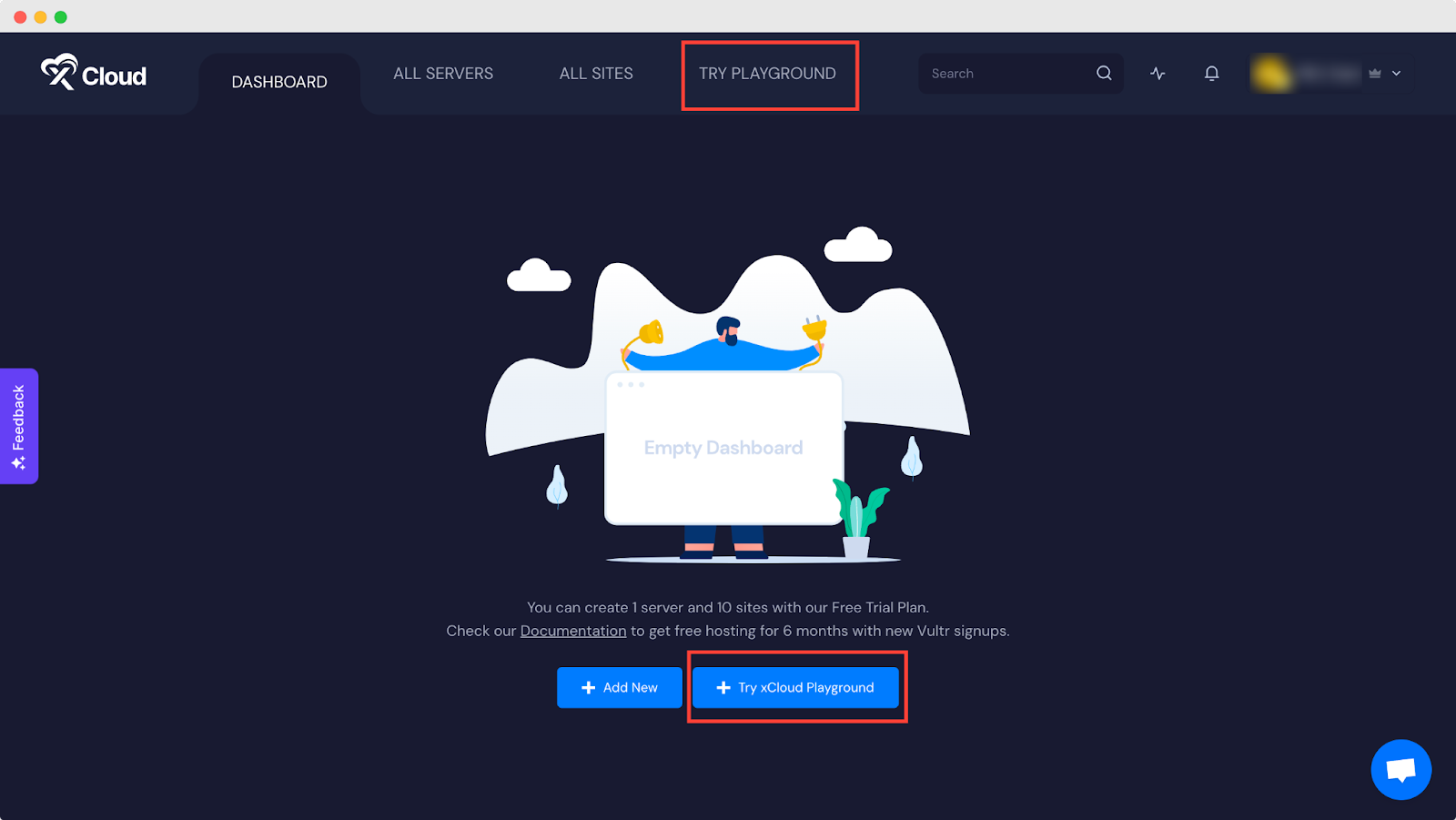
Task: Open the account profile dropdown chevron
Action: (x=1394, y=74)
